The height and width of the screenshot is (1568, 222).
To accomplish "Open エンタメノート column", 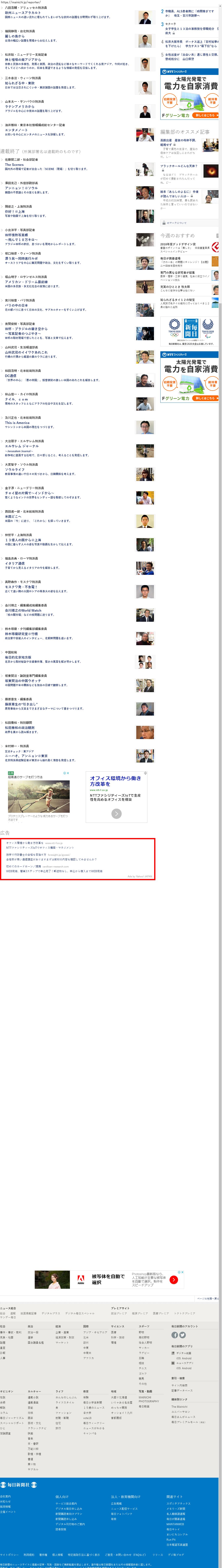I will 16,130.
